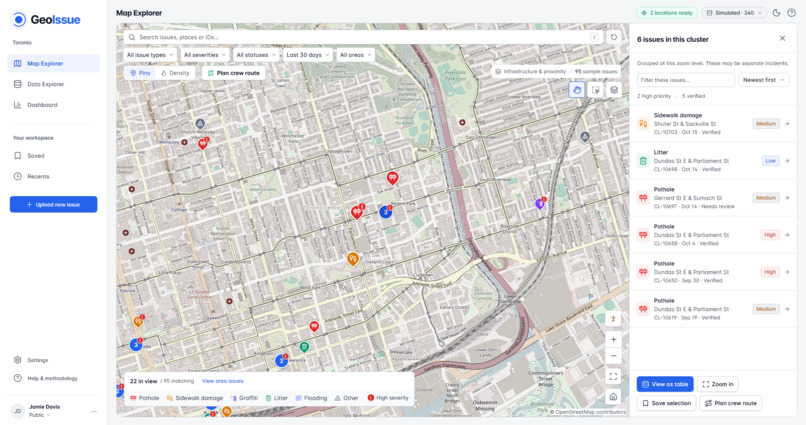Zoom out with the minus map control

click(613, 356)
